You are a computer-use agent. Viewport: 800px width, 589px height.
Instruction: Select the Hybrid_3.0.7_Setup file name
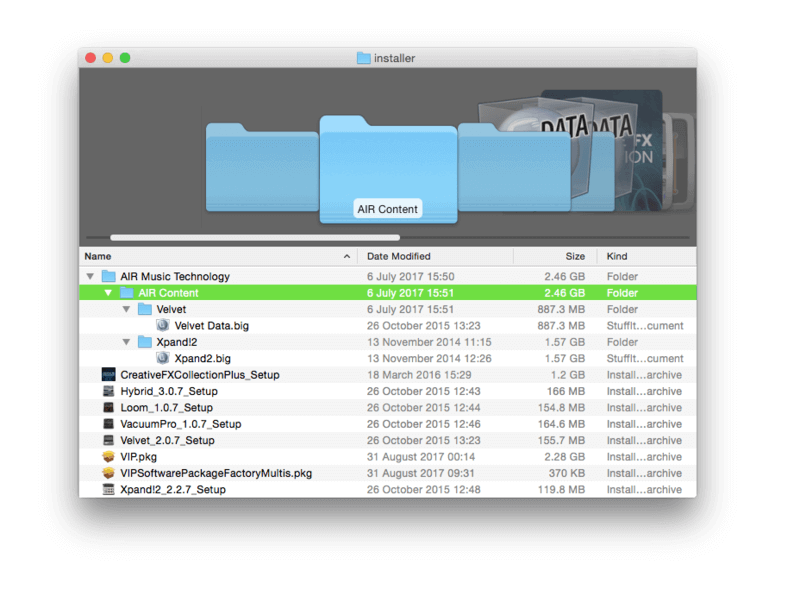pos(169,391)
